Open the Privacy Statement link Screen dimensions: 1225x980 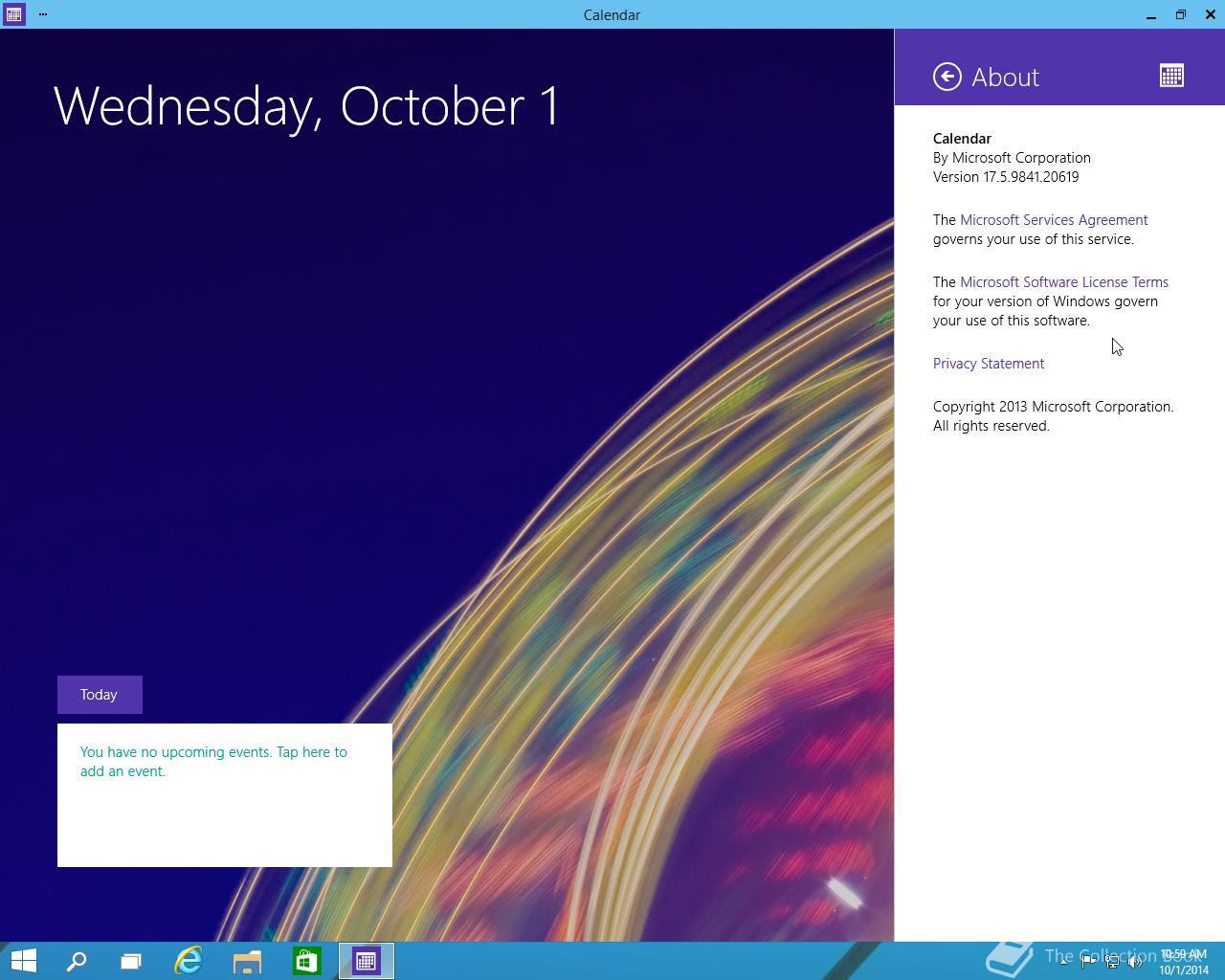pyautogui.click(x=989, y=364)
